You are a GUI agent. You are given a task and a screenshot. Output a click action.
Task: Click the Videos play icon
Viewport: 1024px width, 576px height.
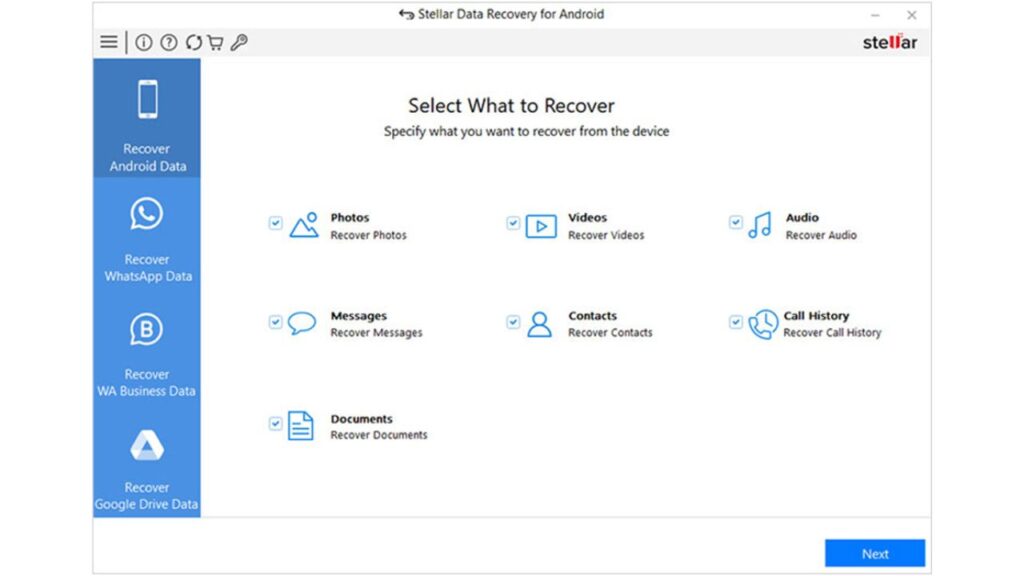click(541, 227)
